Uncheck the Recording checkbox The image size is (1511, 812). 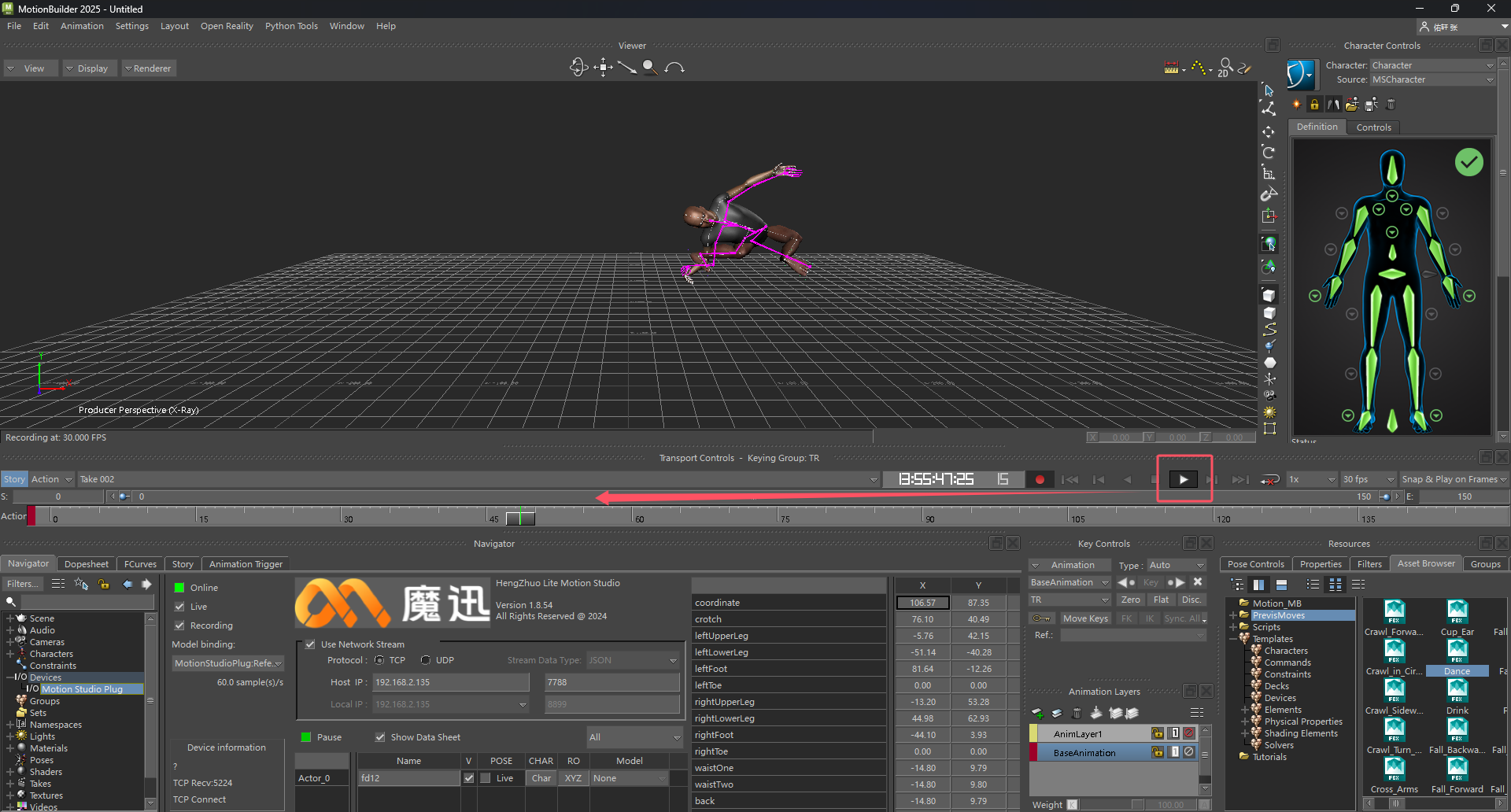point(179,626)
